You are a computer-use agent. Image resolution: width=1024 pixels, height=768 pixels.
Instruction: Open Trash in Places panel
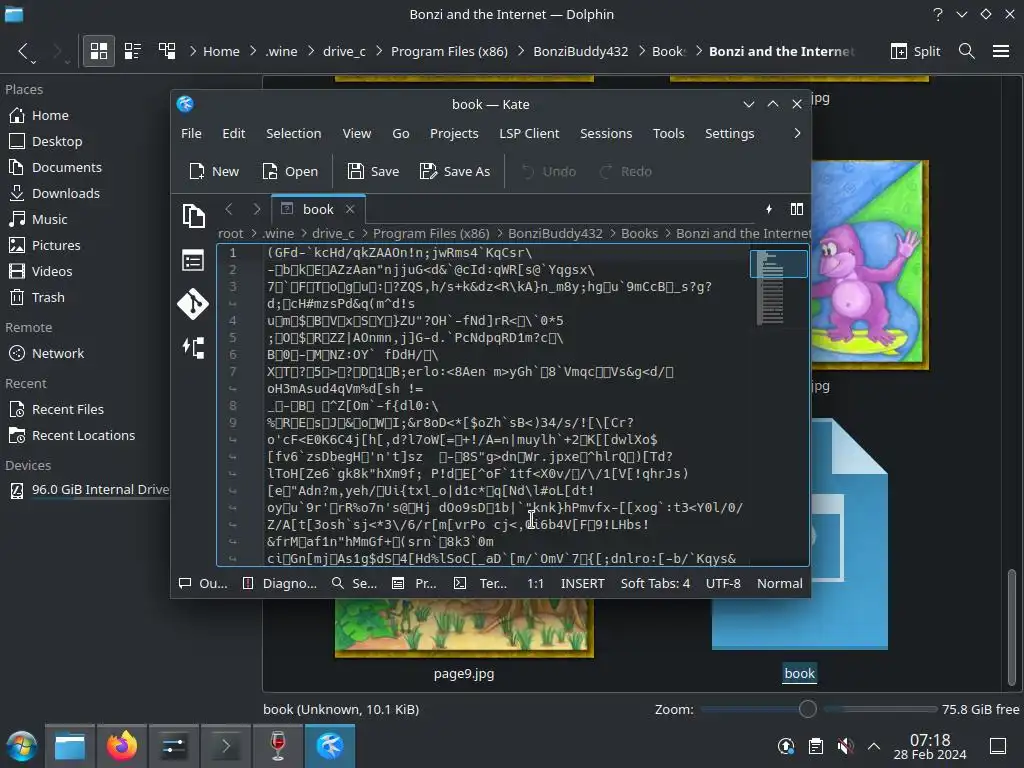48,297
